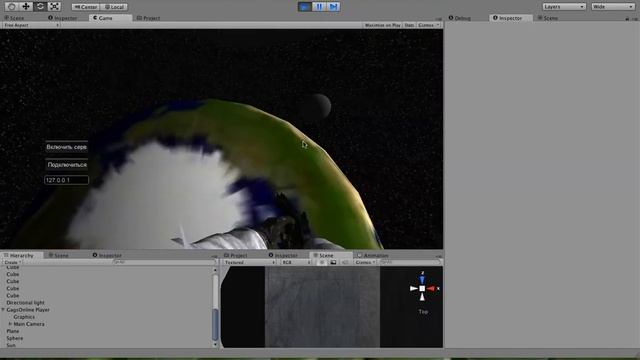Click the Hierarchy scroll-down arrow
This screenshot has width=640, height=360.
tap(216, 344)
